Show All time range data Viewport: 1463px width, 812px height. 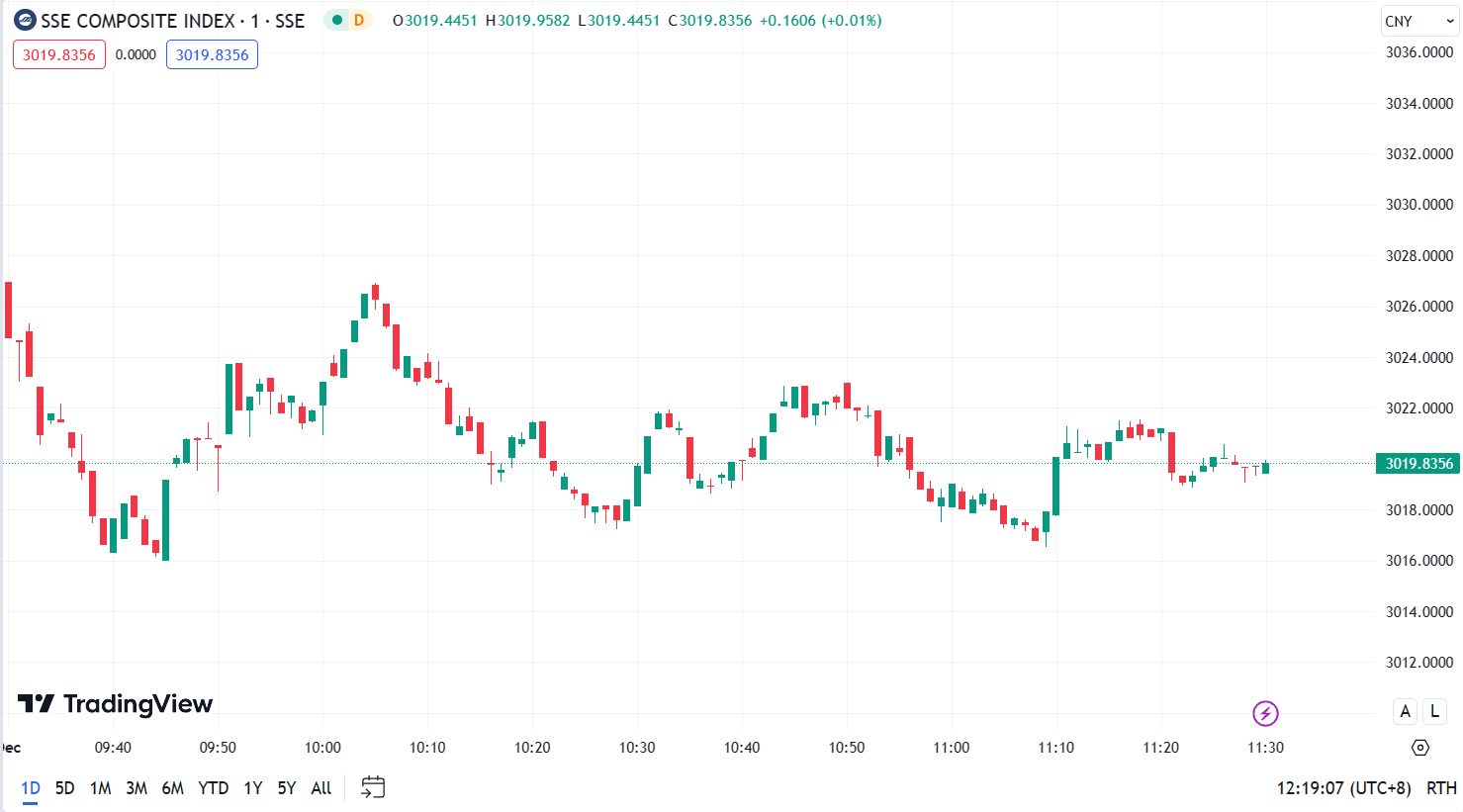point(320,788)
